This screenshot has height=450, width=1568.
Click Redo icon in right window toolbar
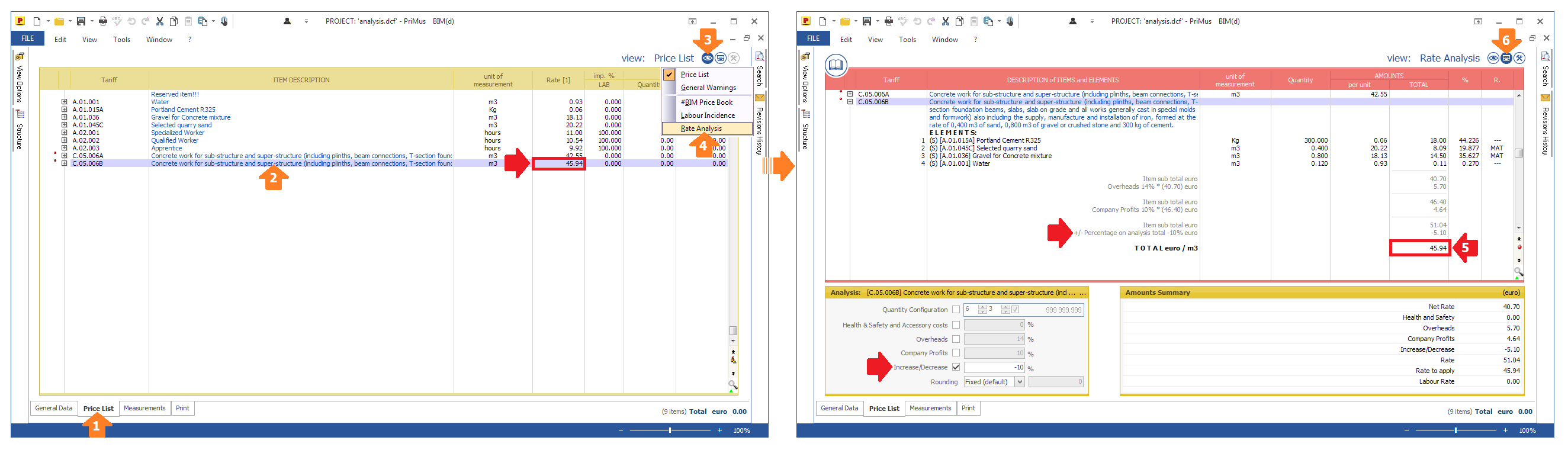pyautogui.click(x=931, y=21)
